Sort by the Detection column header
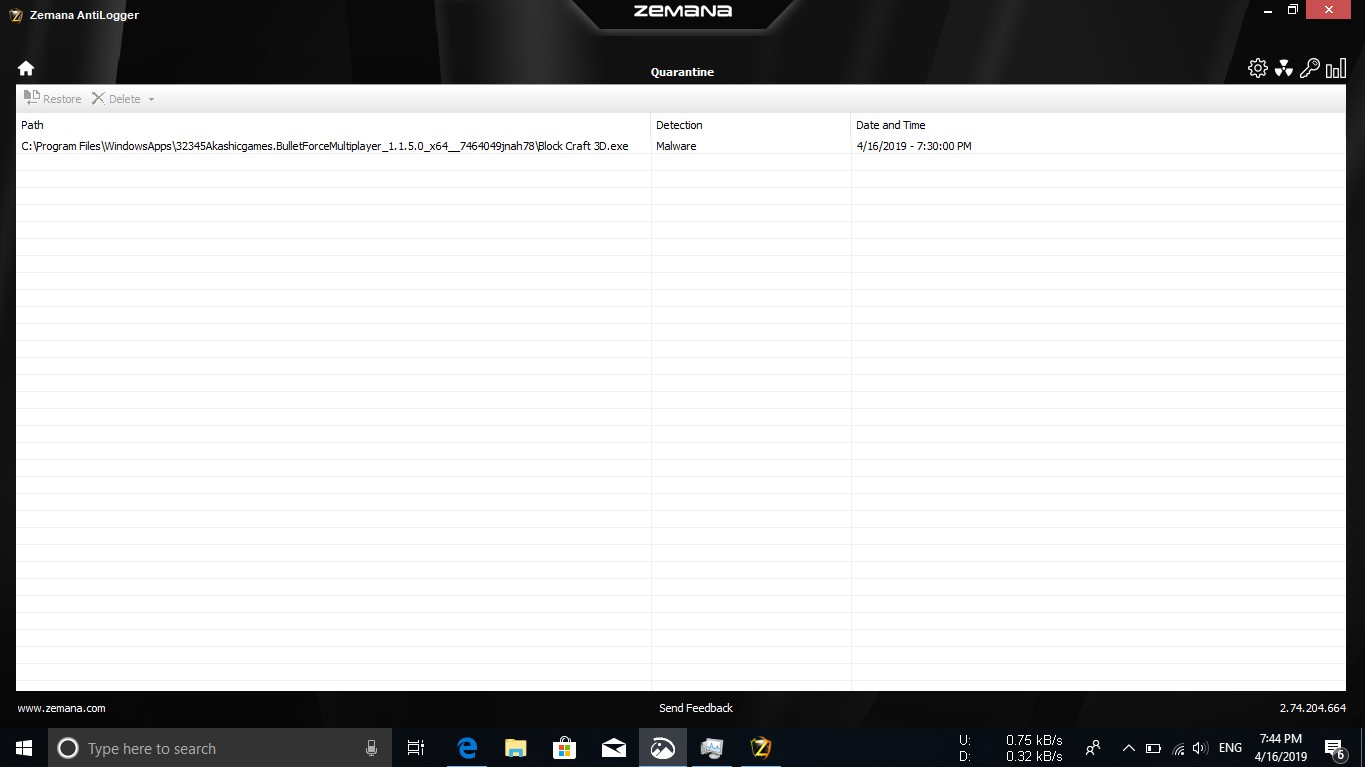1365x767 pixels. 751,125
